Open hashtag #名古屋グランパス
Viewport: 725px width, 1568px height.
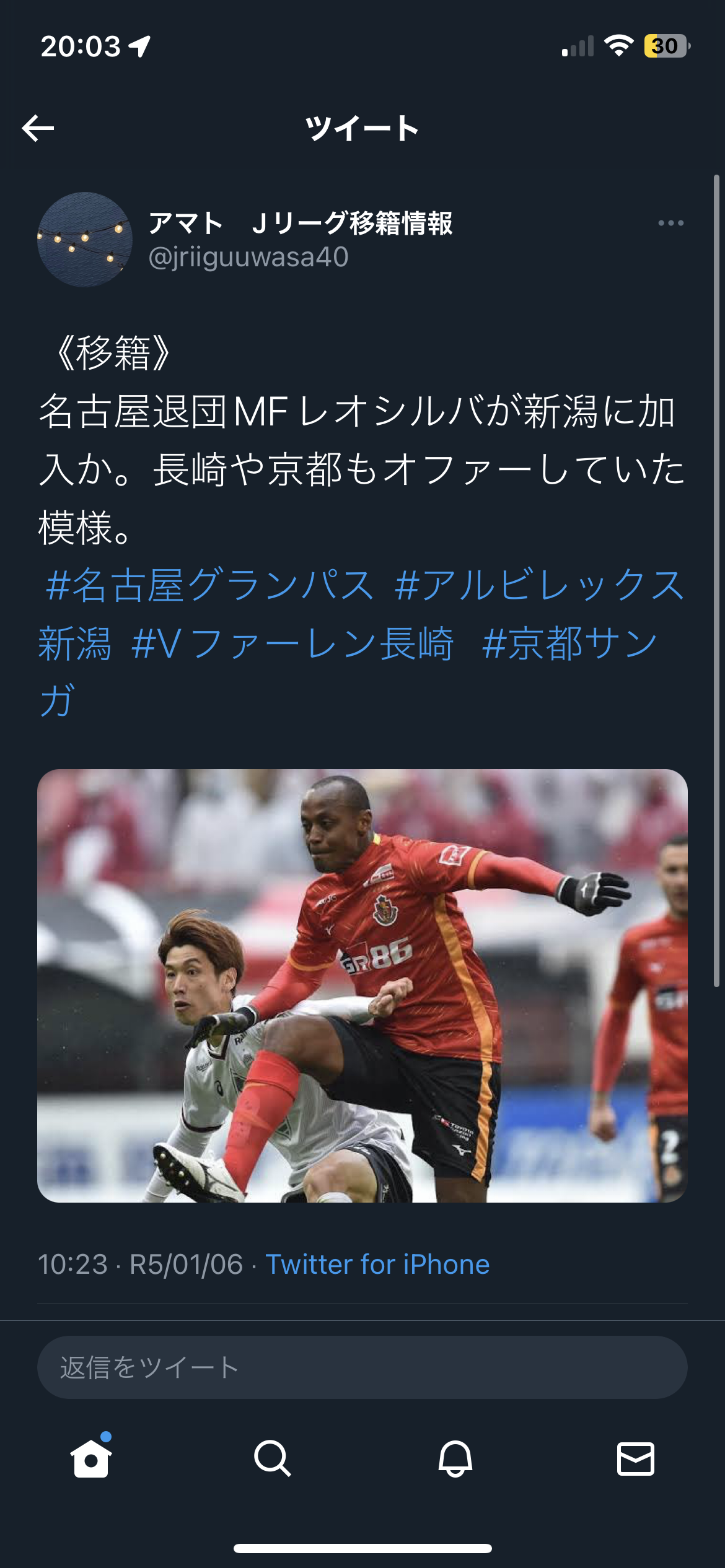point(210,585)
